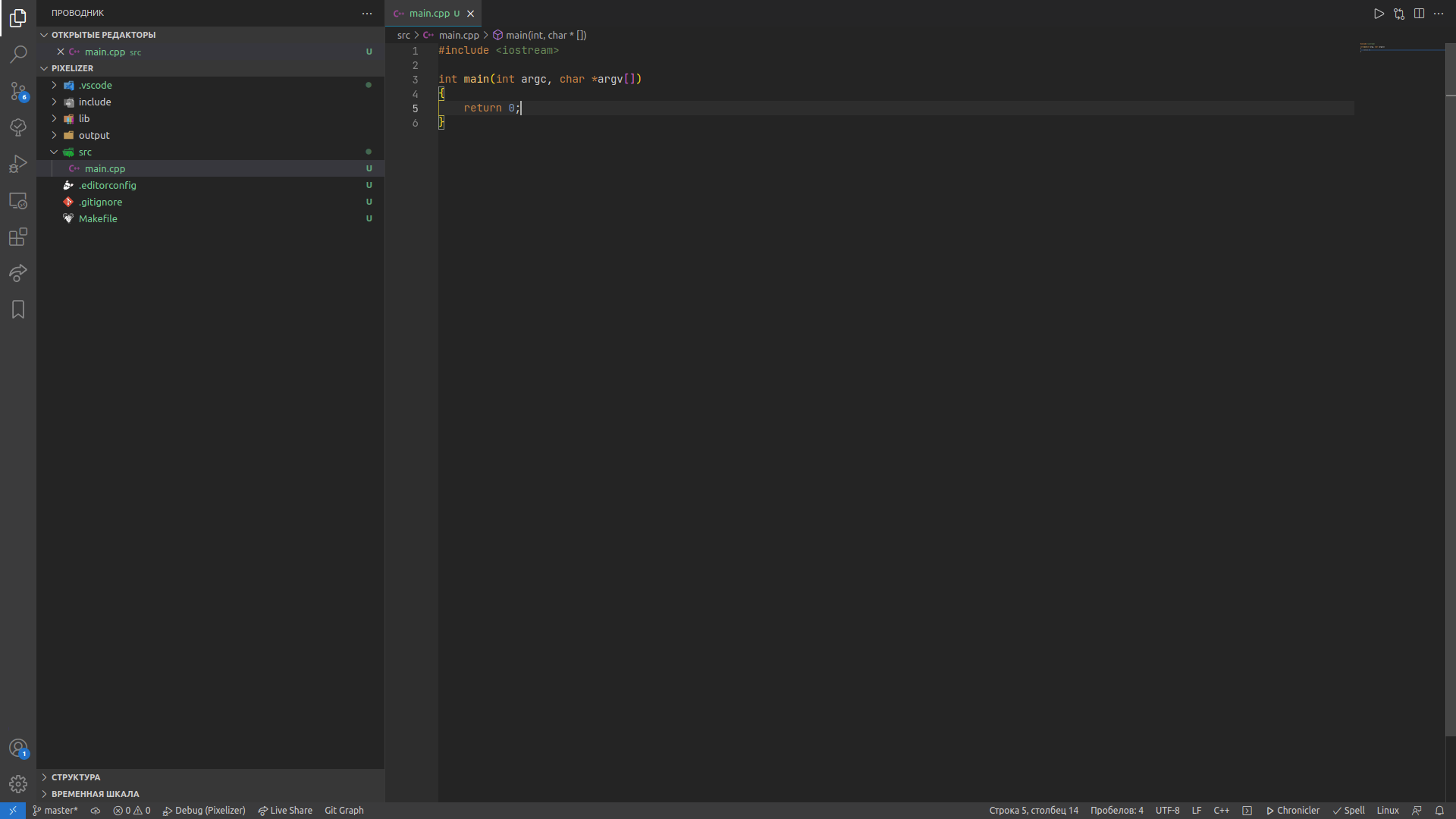The image size is (1456, 819).
Task: Click the status bar icon after C++
Action: 1247,811
